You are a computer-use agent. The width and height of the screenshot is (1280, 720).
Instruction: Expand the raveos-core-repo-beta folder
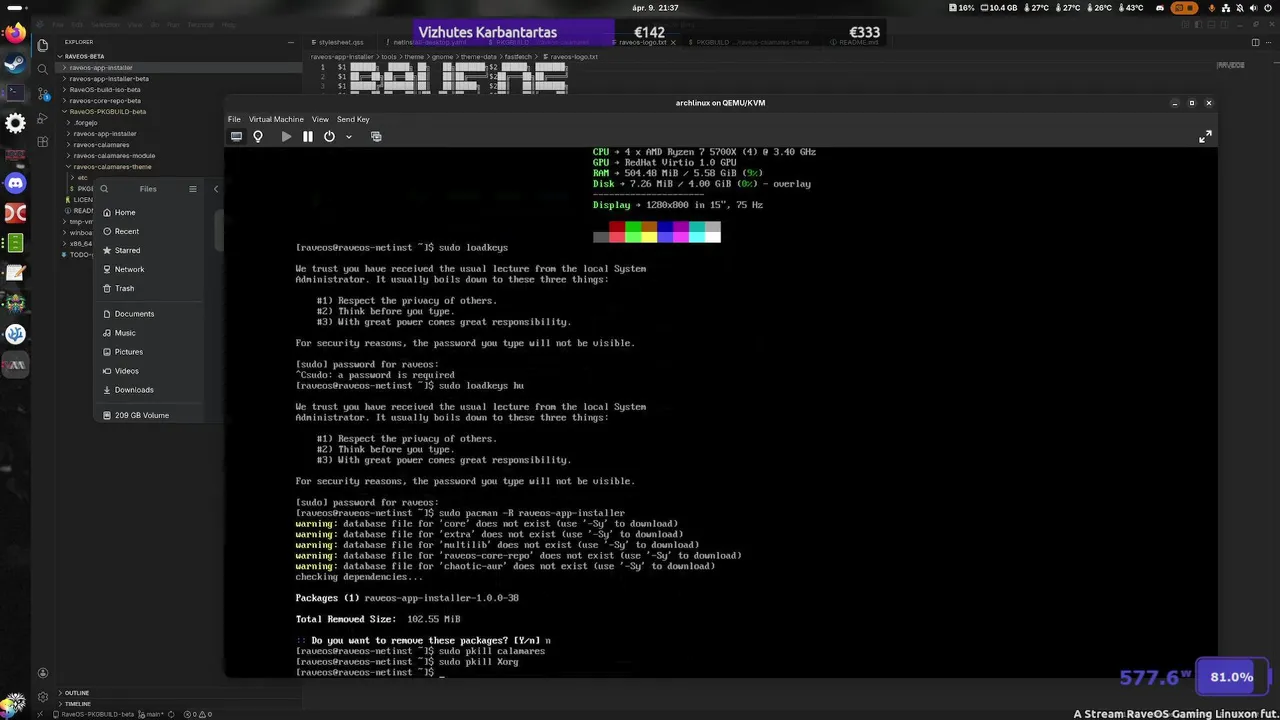coord(179,101)
